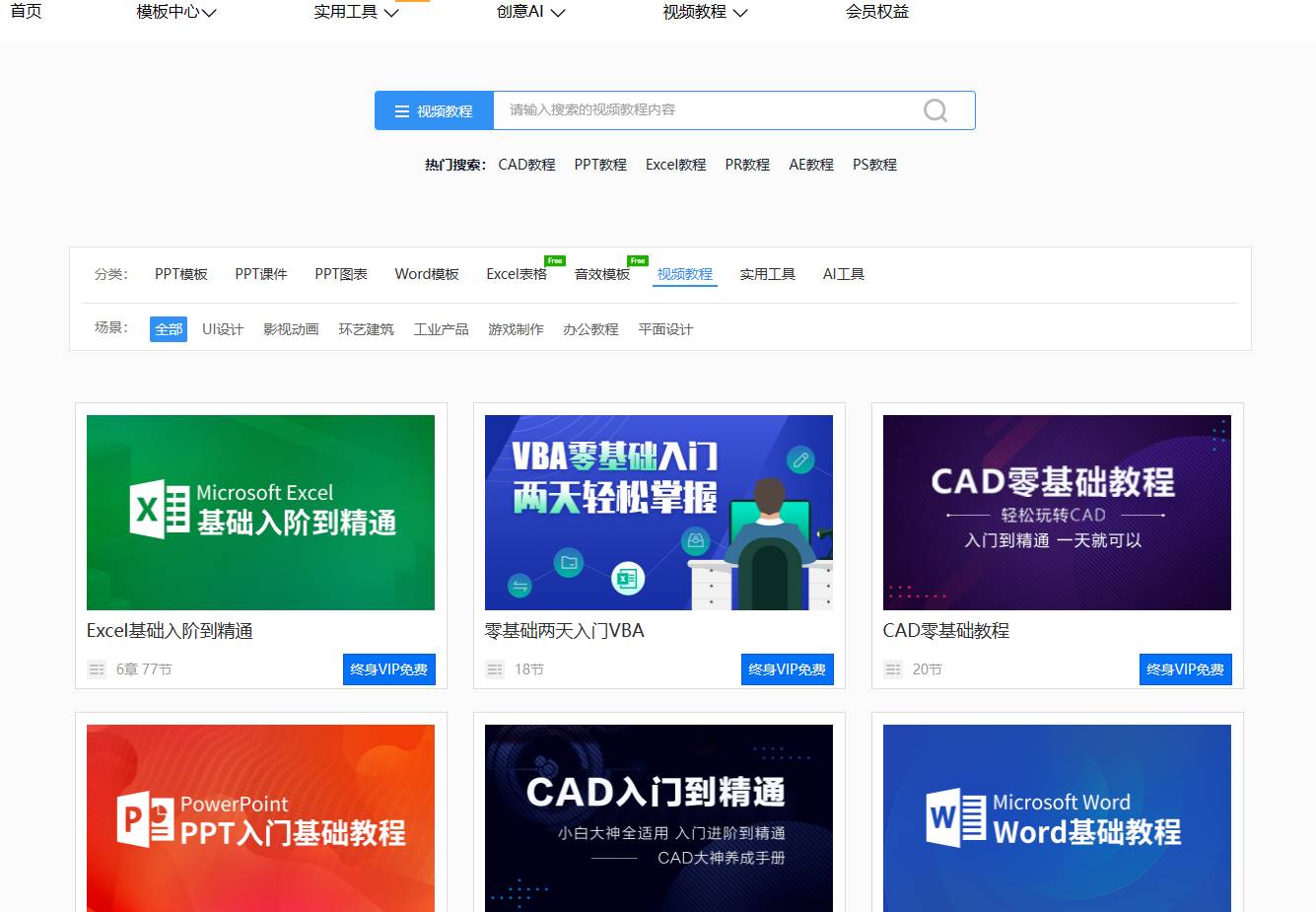
Task: Select the 全部 scene filter
Action: pos(169,329)
